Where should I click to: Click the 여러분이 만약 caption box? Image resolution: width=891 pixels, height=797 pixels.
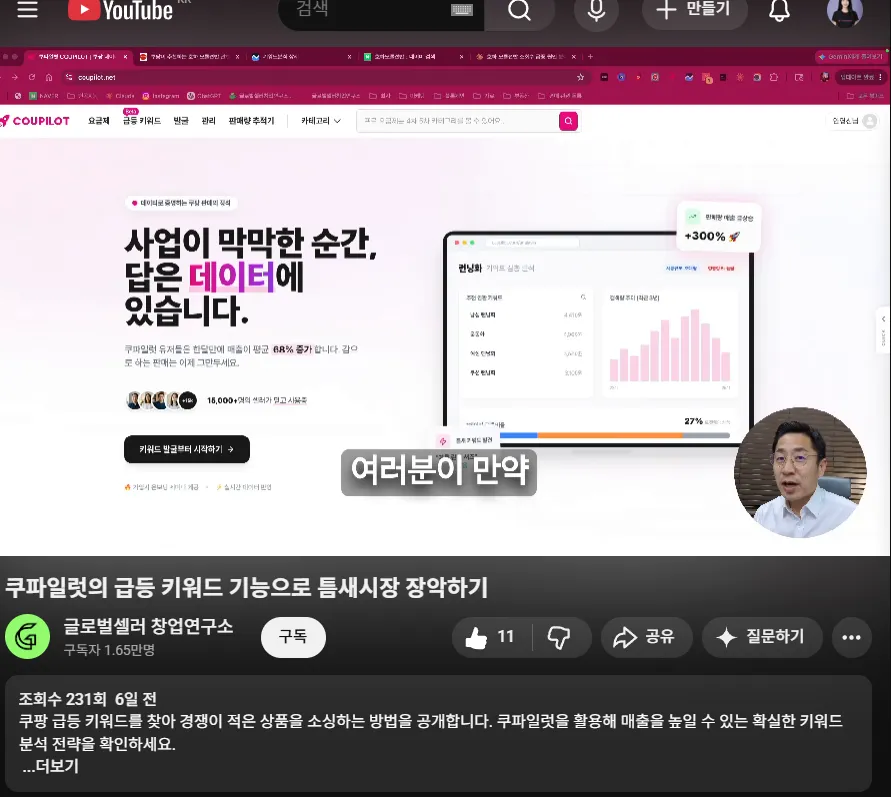[439, 471]
